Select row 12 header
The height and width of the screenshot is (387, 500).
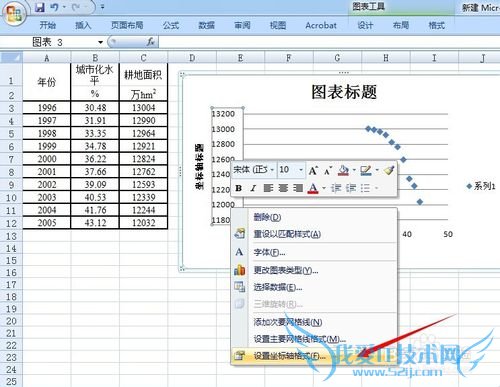click(11, 223)
